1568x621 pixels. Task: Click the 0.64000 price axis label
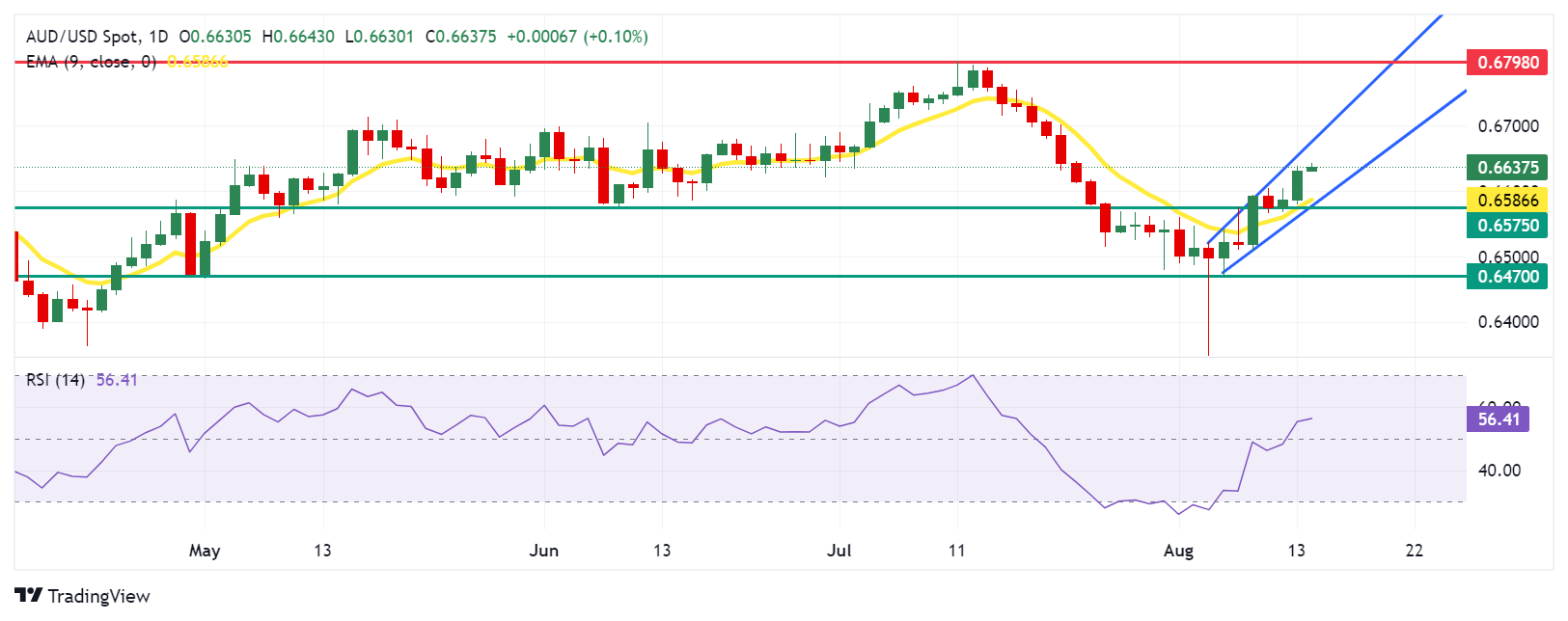point(1508,322)
